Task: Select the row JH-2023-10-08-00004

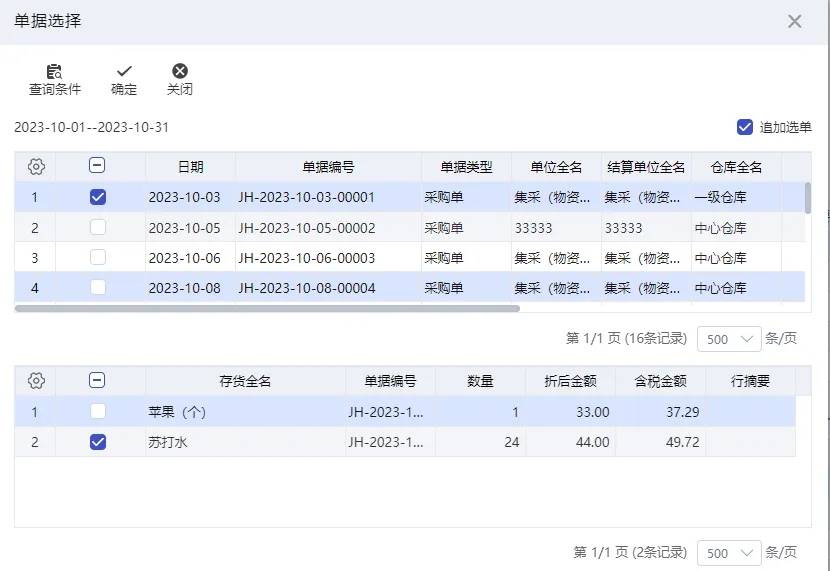Action: [410, 288]
